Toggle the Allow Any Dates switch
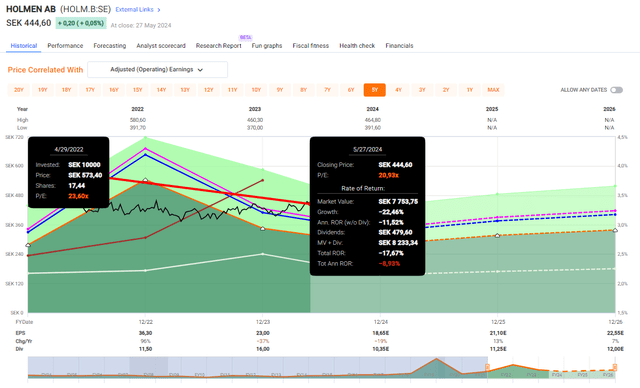640x388 pixels. point(616,90)
